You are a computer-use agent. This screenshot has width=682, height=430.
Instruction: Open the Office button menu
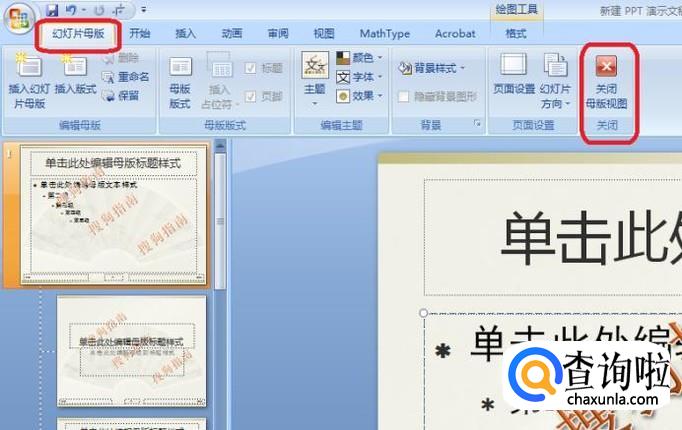(x=18, y=18)
